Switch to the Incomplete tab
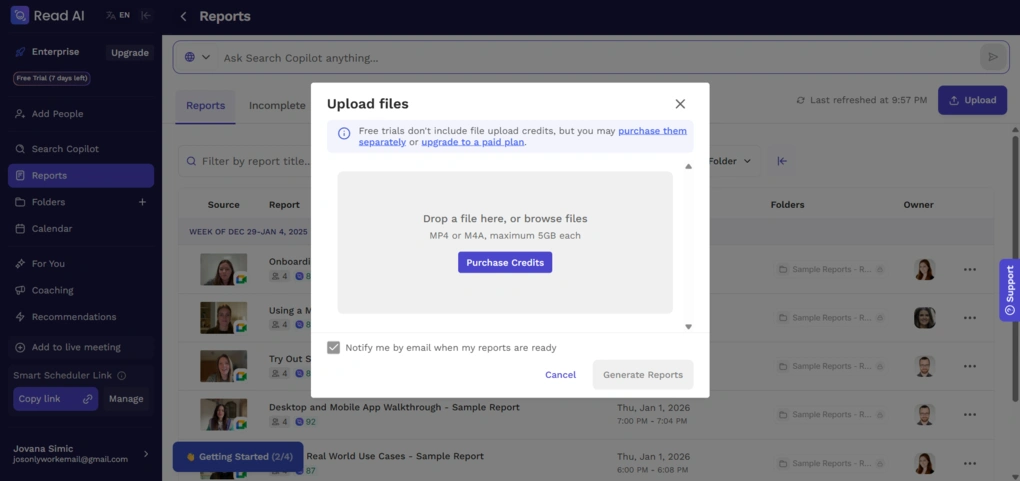1020x481 pixels. click(x=276, y=105)
